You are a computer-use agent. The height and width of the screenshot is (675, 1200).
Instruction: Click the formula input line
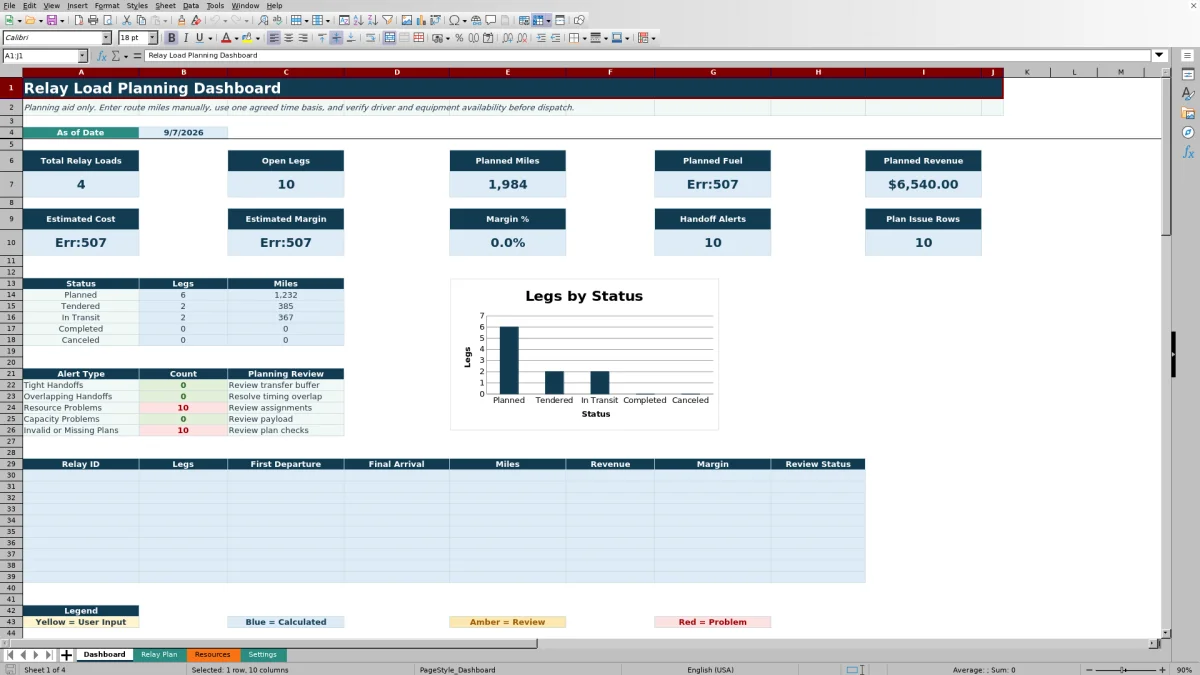point(648,56)
